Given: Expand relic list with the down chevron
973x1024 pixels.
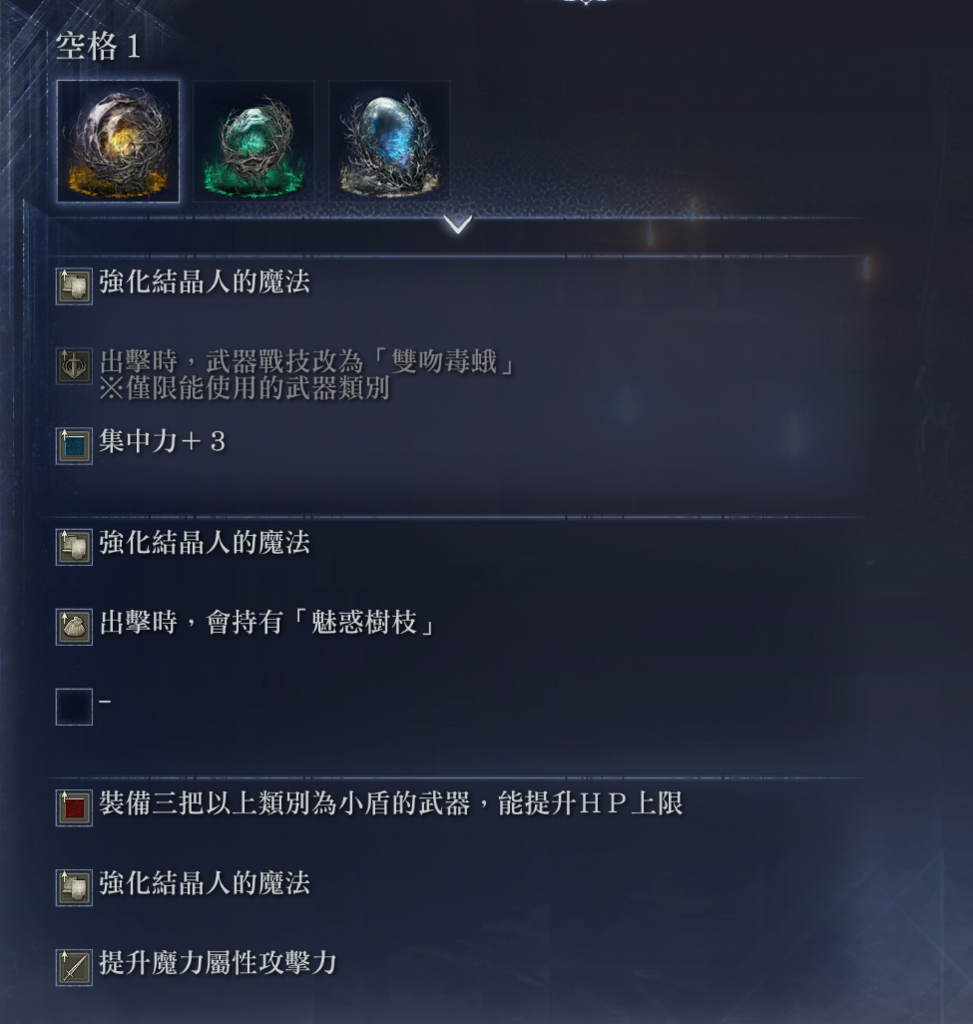Looking at the screenshot, I should 458,225.
